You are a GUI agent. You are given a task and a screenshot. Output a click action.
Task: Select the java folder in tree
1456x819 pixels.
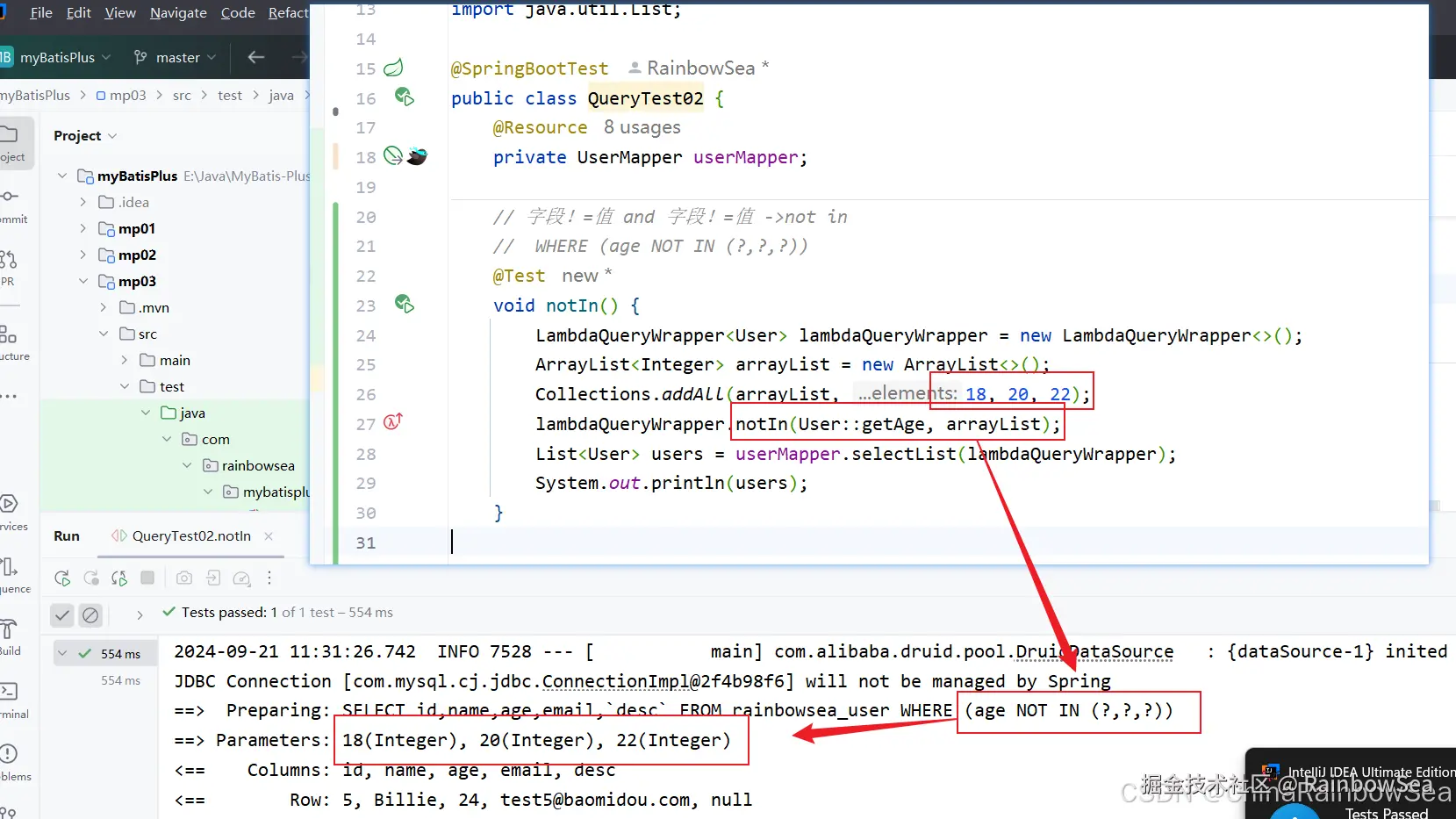pos(192,413)
